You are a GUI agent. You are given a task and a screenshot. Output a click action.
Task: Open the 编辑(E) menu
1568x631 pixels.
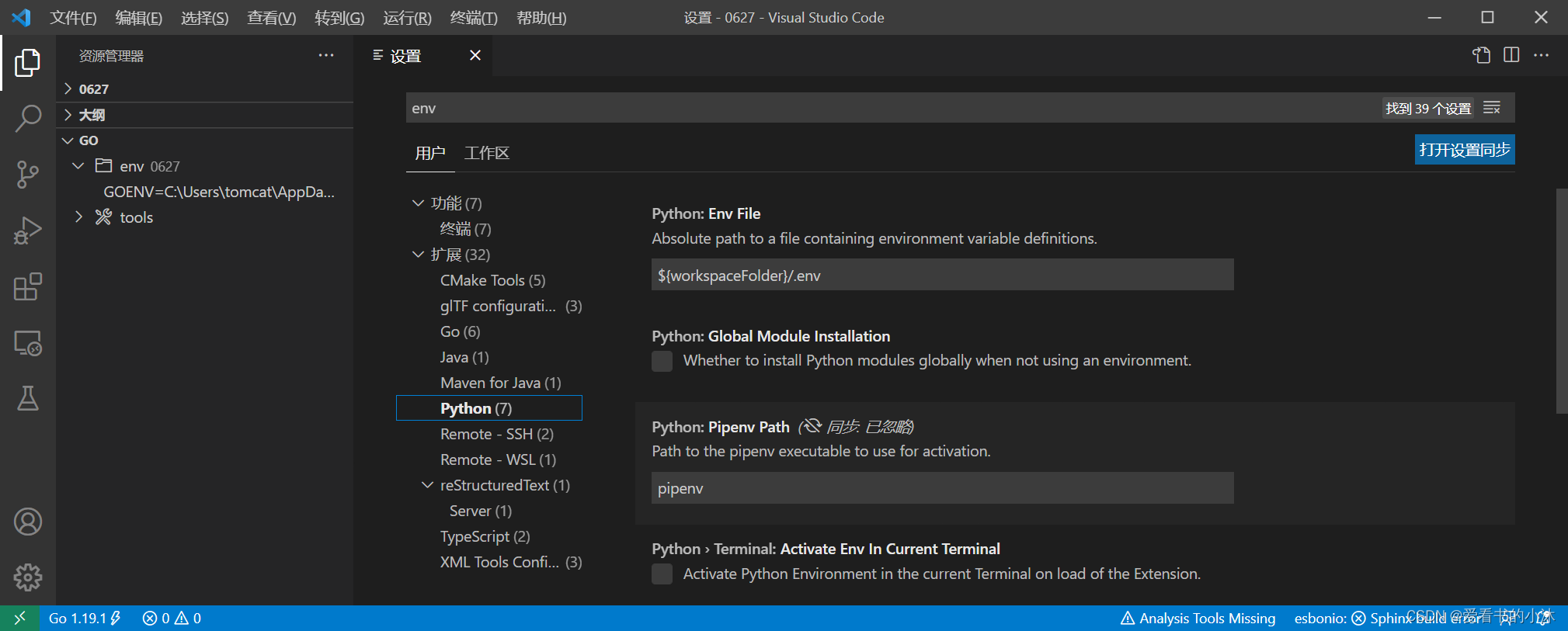coord(139,17)
